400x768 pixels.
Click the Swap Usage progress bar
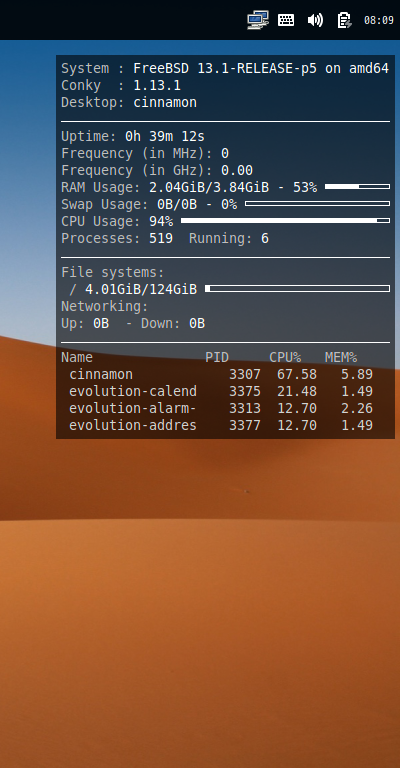318,204
